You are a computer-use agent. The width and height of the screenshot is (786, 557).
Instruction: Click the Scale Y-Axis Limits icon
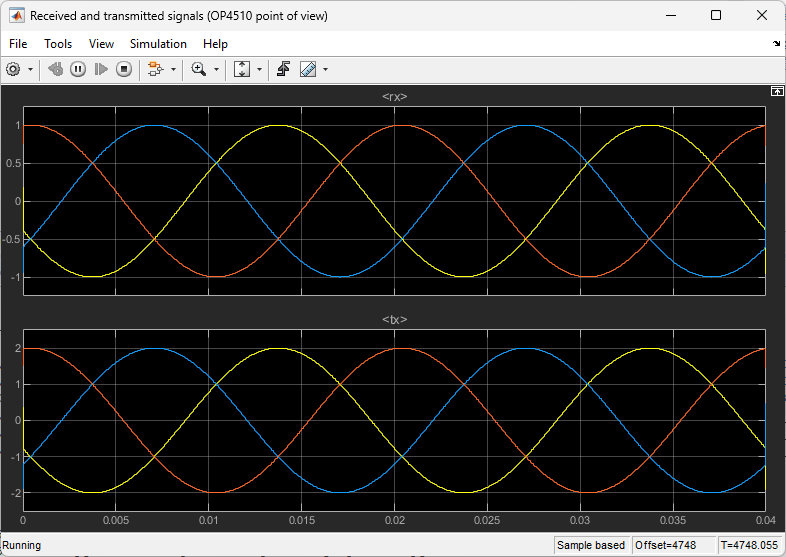[242, 69]
